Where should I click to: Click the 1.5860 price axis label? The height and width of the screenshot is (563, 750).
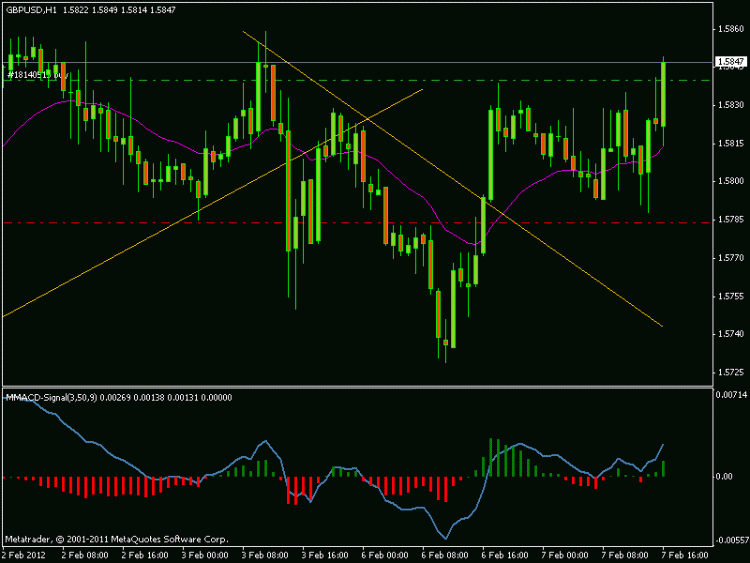[730, 29]
